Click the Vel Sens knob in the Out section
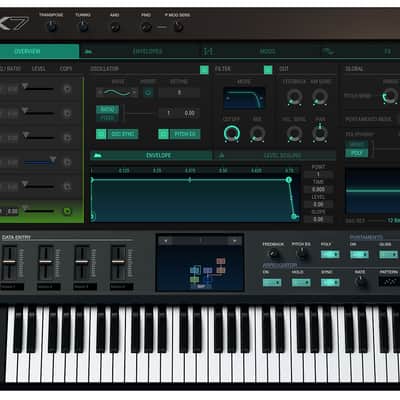This screenshot has width=400, height=400. 295,134
